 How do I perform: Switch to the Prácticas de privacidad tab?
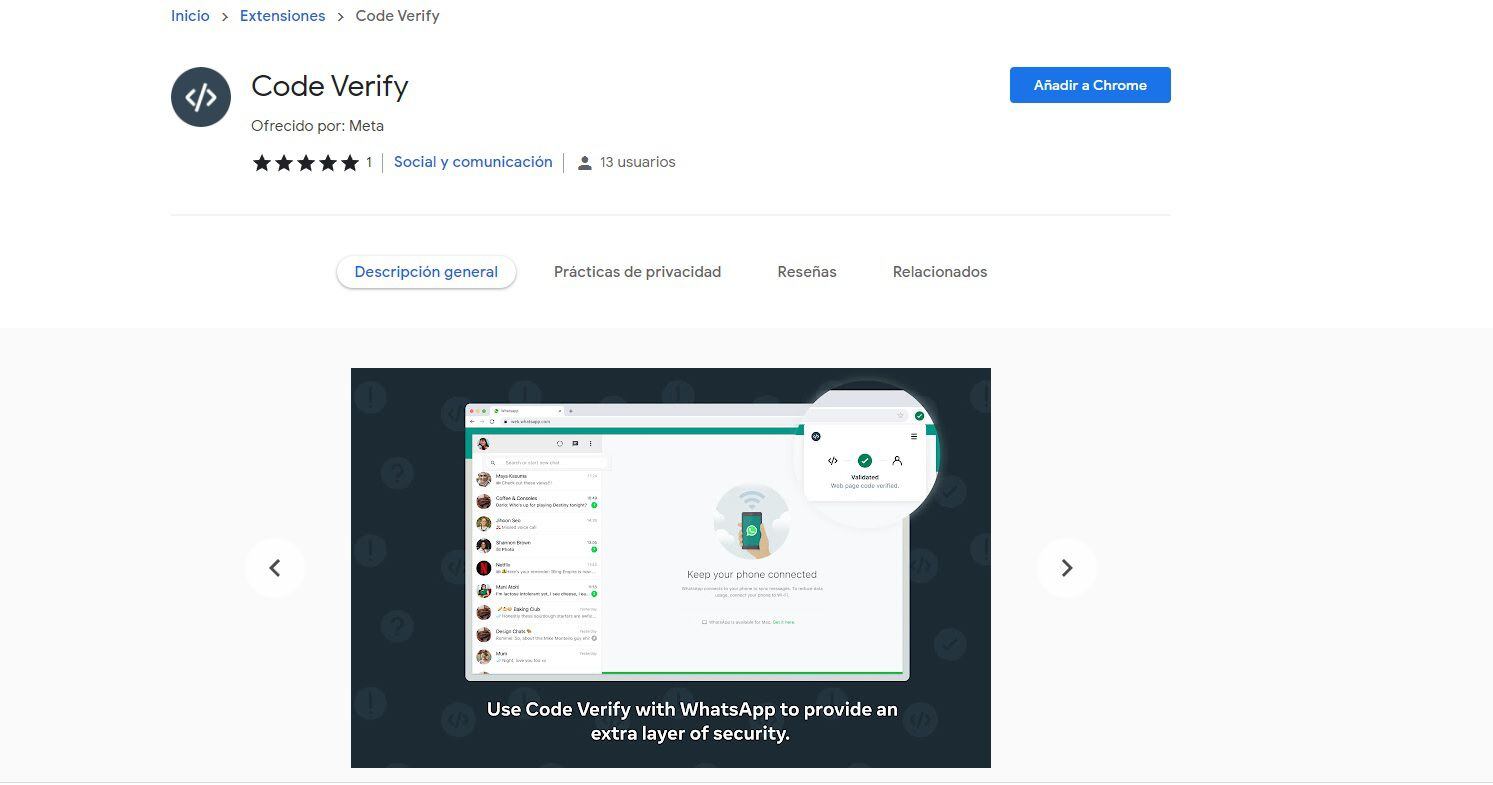tap(637, 272)
